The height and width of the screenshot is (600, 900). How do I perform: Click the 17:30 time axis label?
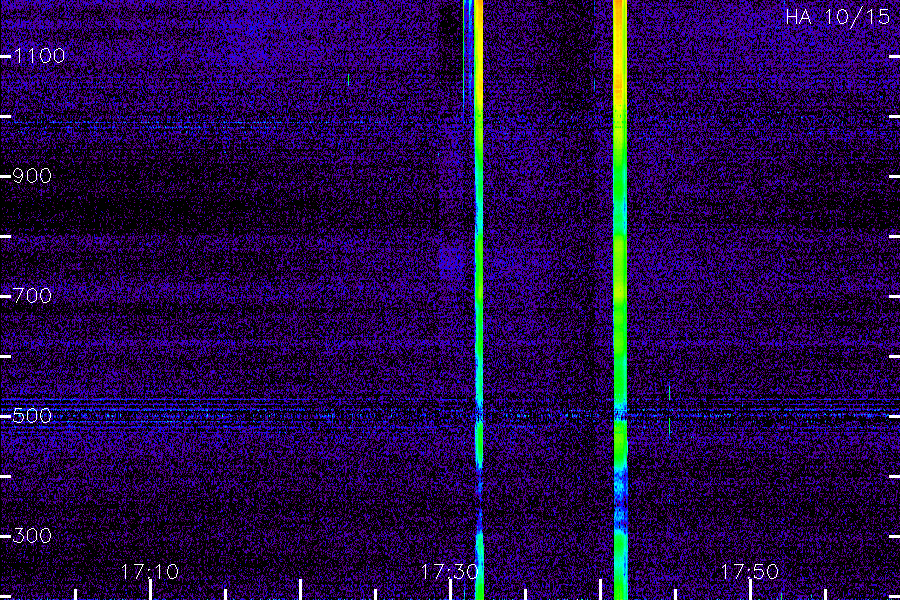click(x=449, y=572)
